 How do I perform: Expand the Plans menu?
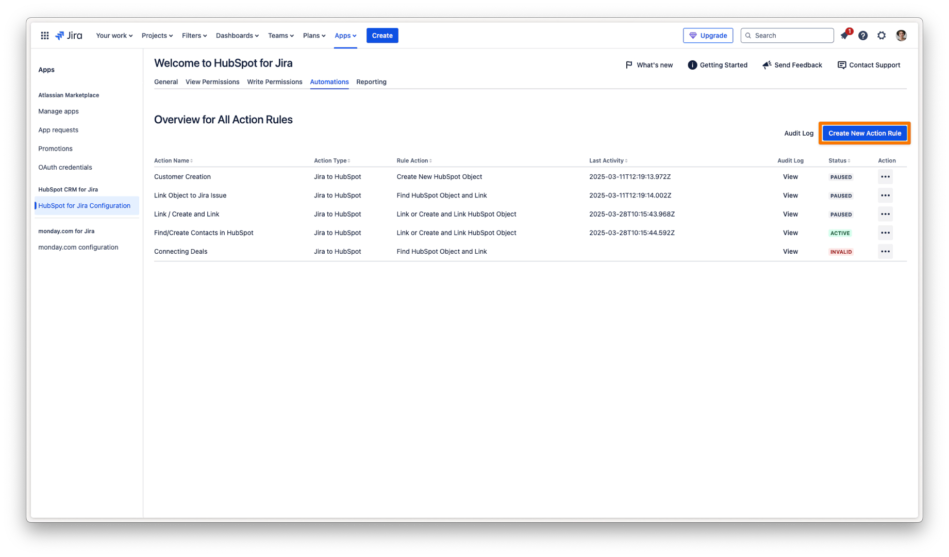[x=314, y=36]
